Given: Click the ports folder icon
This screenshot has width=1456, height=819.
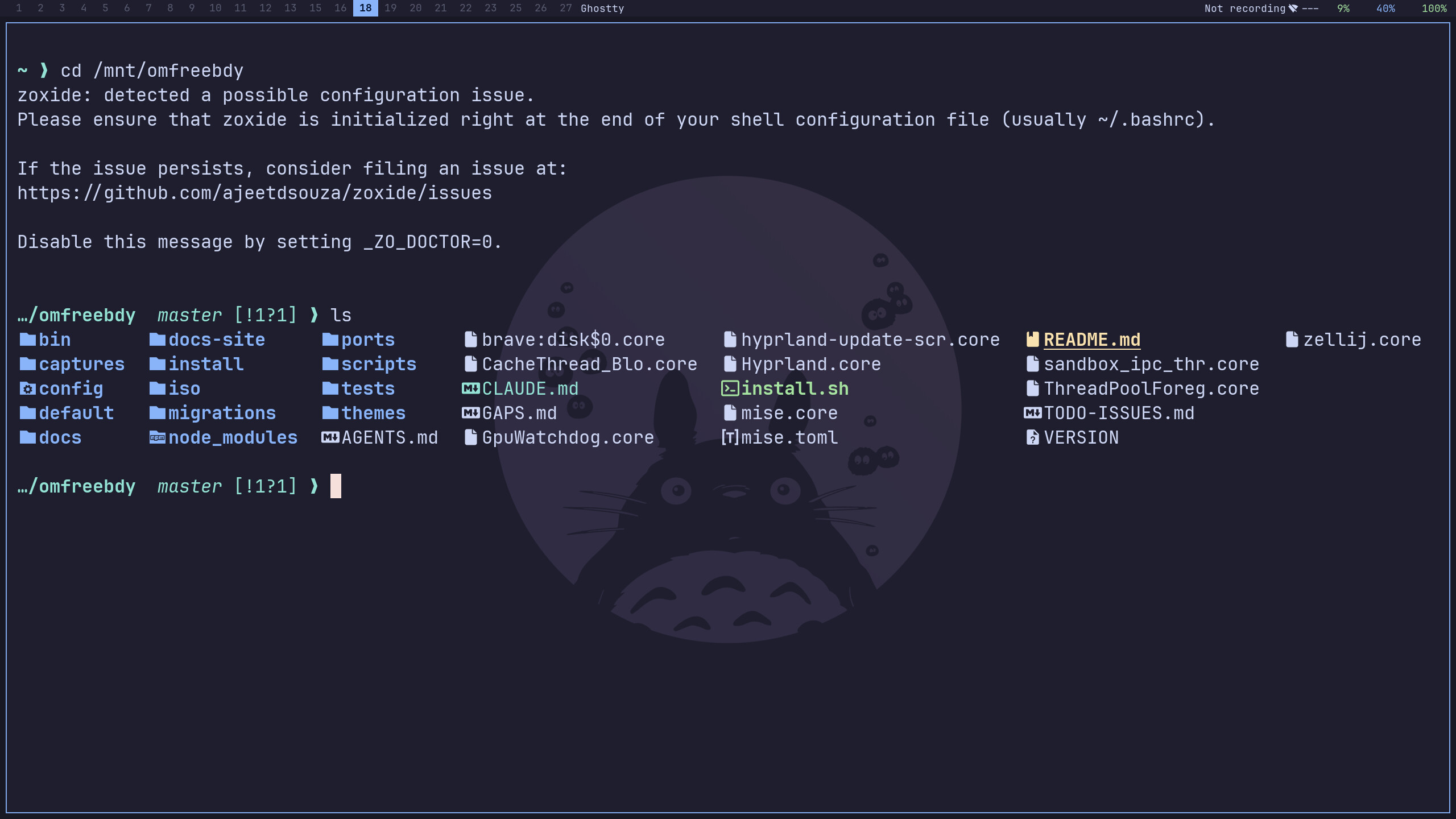Looking at the screenshot, I should pyautogui.click(x=330, y=340).
